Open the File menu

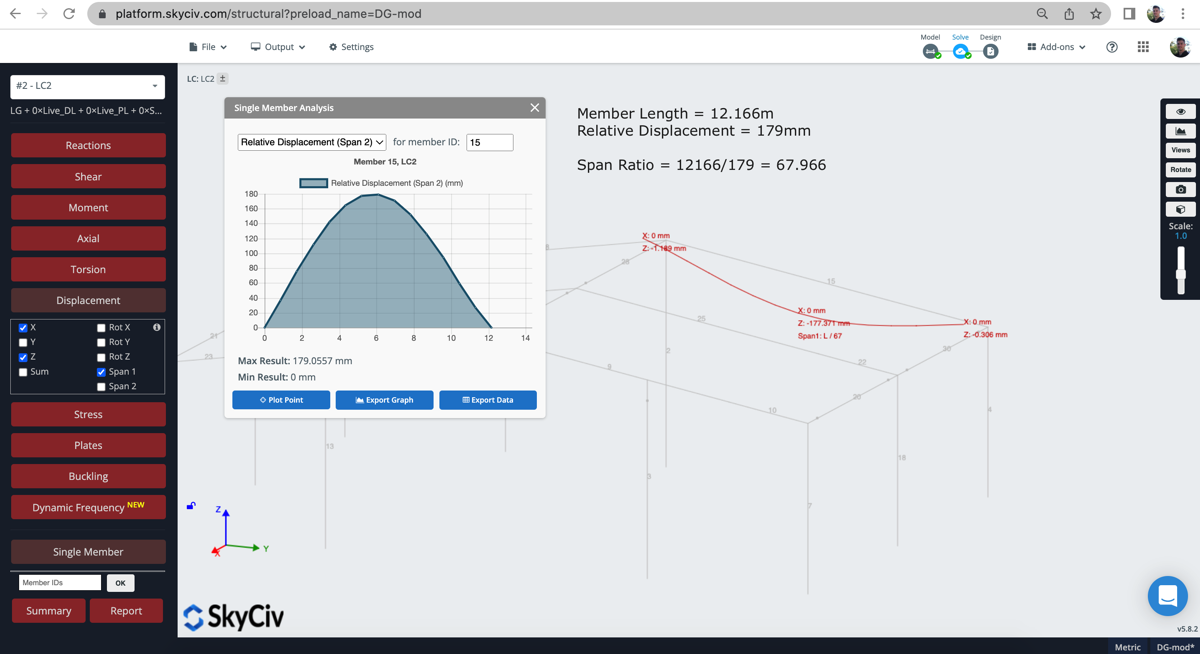click(208, 47)
